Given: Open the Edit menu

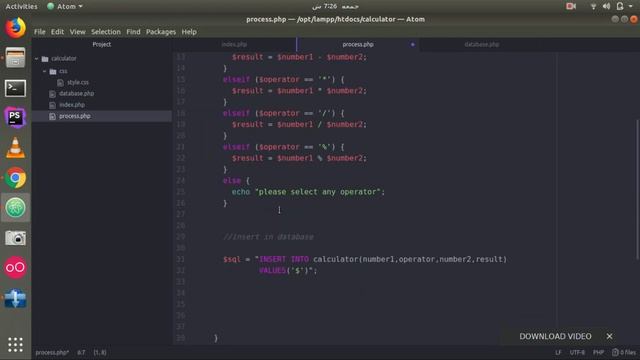Looking at the screenshot, I should (57, 31).
